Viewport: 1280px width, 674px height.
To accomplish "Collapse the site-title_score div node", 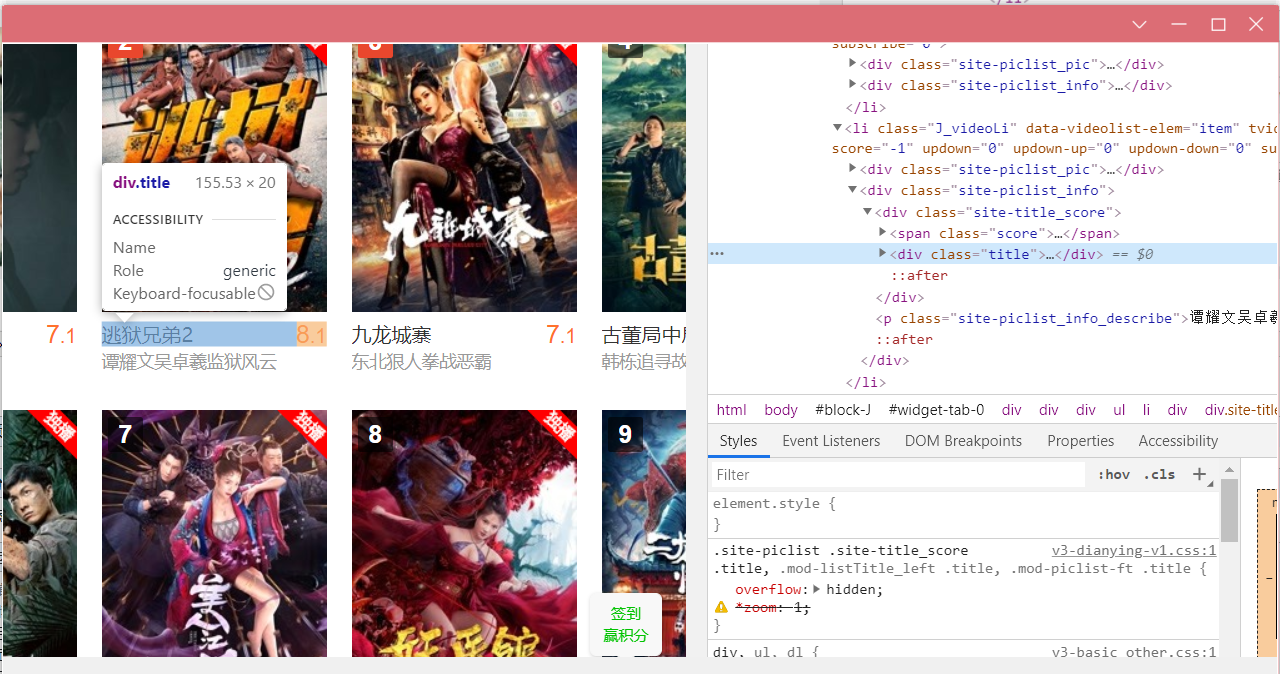I will (868, 212).
